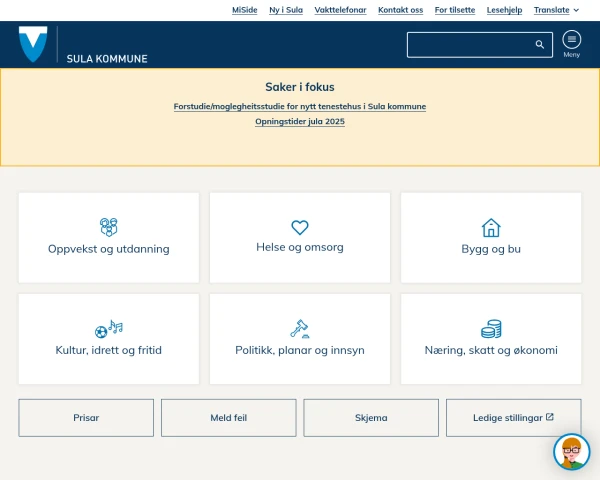Click the magnifying glass search icon
Image resolution: width=600 pixels, height=480 pixels.
tap(540, 45)
